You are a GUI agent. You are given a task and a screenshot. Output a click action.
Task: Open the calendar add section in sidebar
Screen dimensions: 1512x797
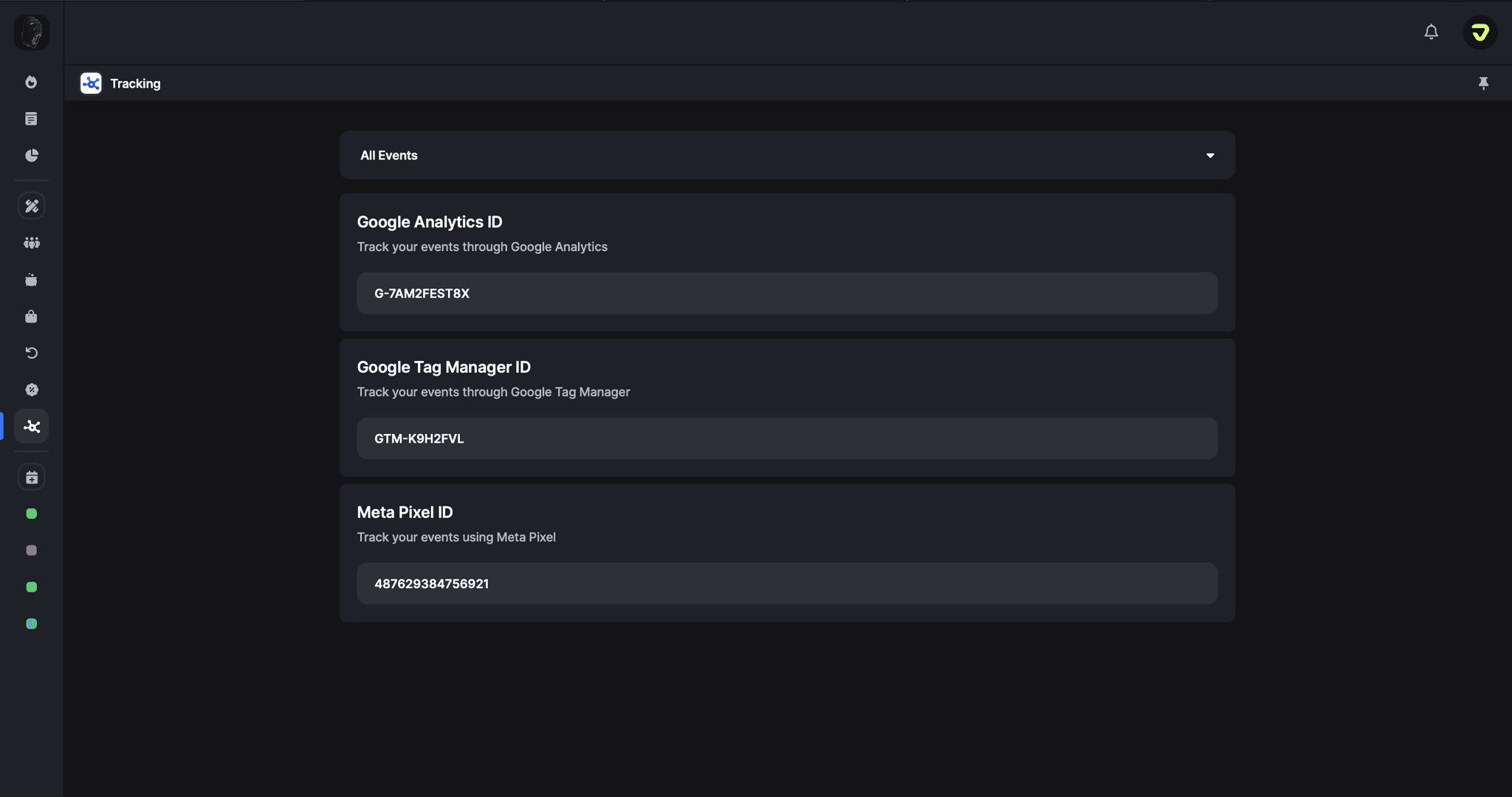pyautogui.click(x=30, y=477)
